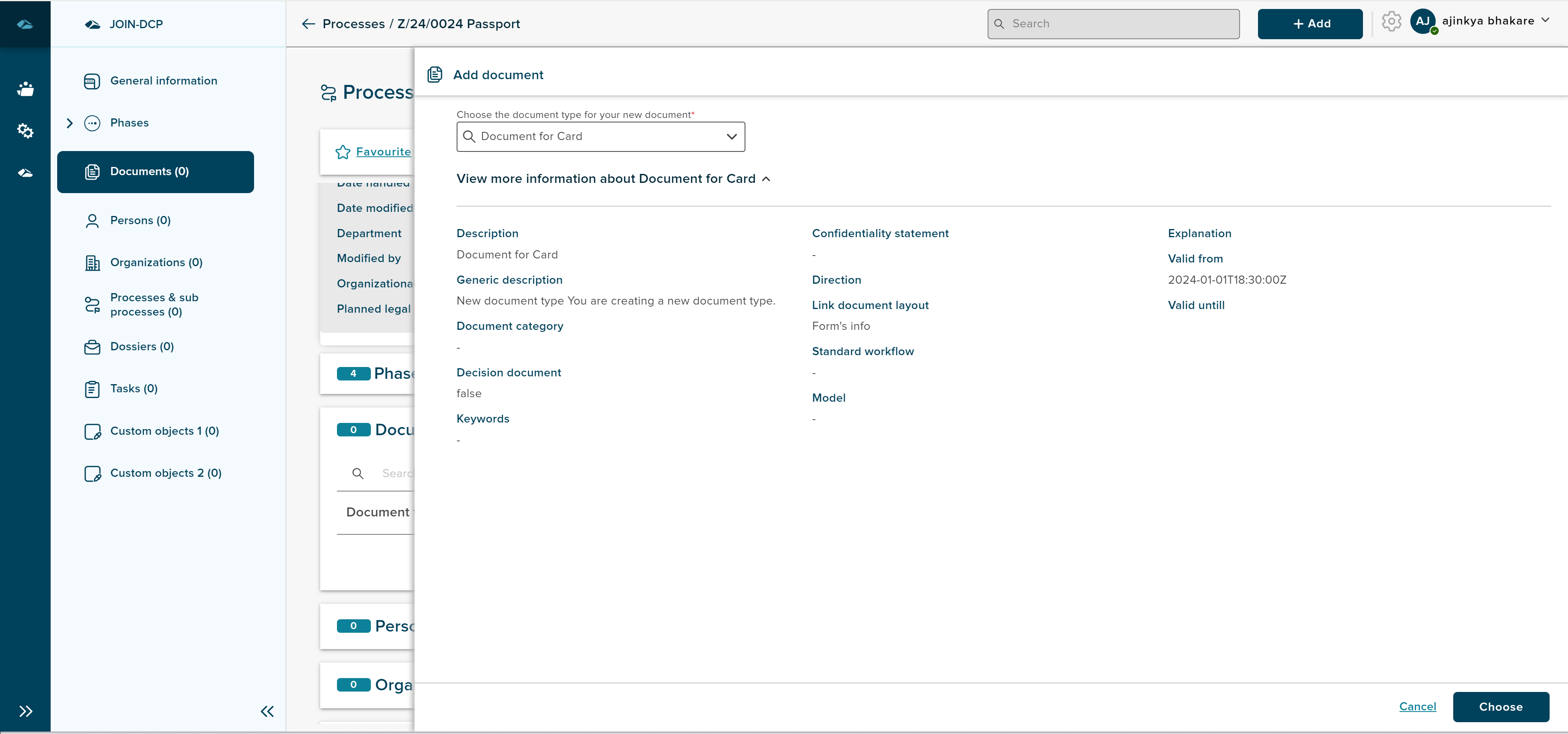The height and width of the screenshot is (734, 1568).
Task: Click the settings gear icon in header
Action: pyautogui.click(x=1391, y=22)
